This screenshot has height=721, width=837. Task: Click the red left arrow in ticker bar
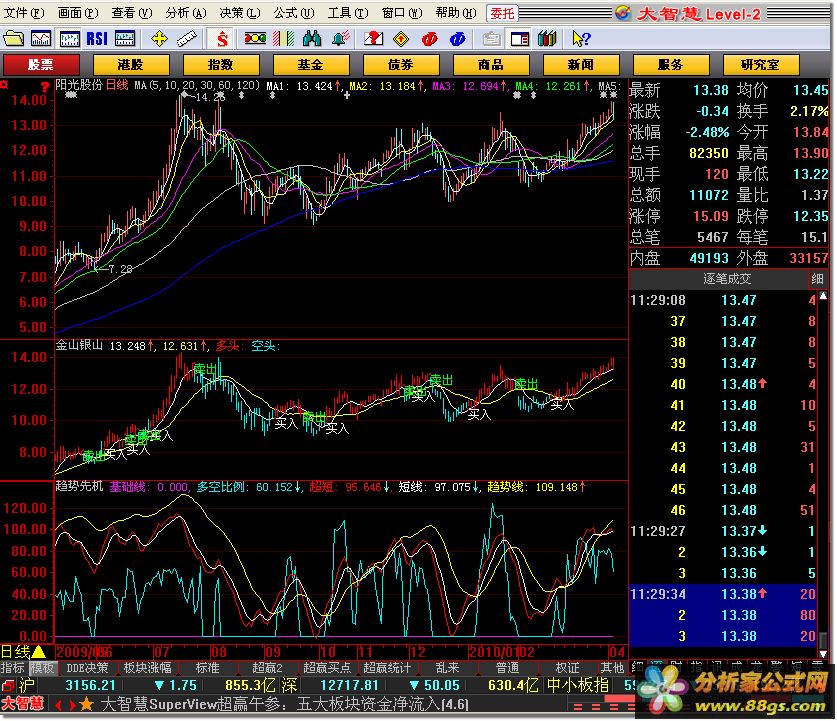point(58,706)
